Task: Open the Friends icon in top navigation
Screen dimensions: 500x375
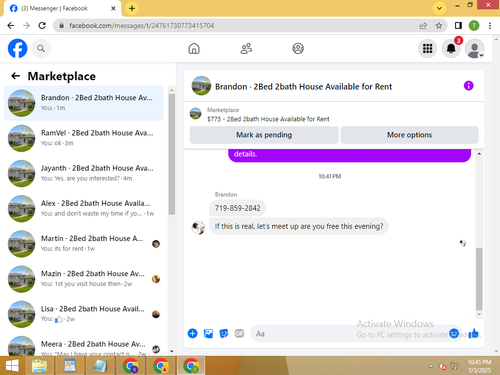Action: (246, 49)
